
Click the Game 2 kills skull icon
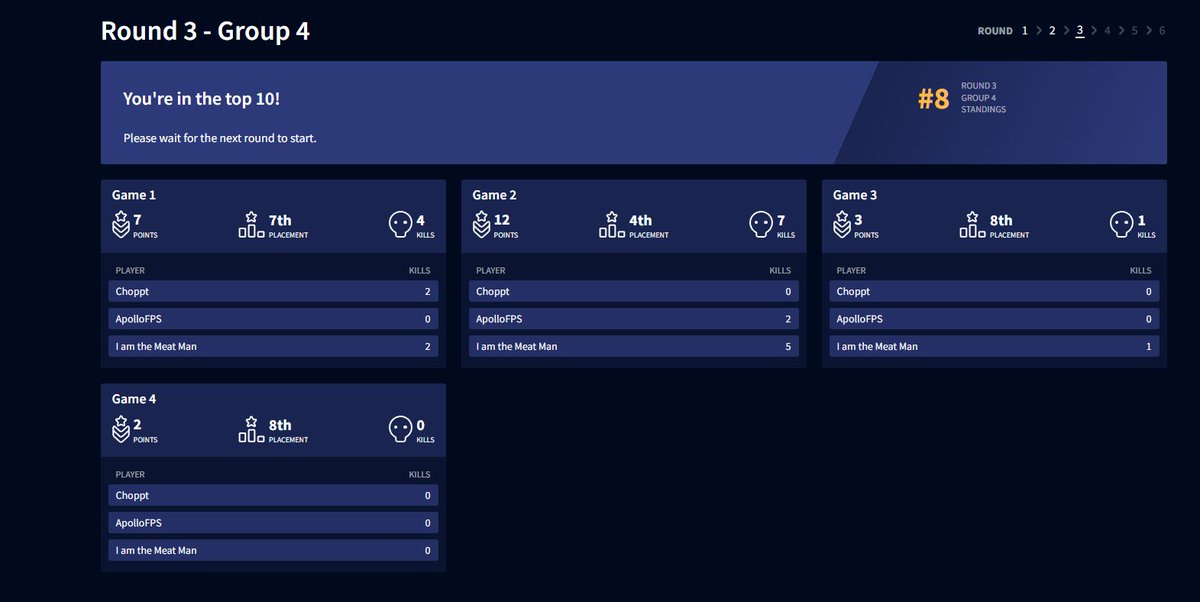click(x=761, y=224)
